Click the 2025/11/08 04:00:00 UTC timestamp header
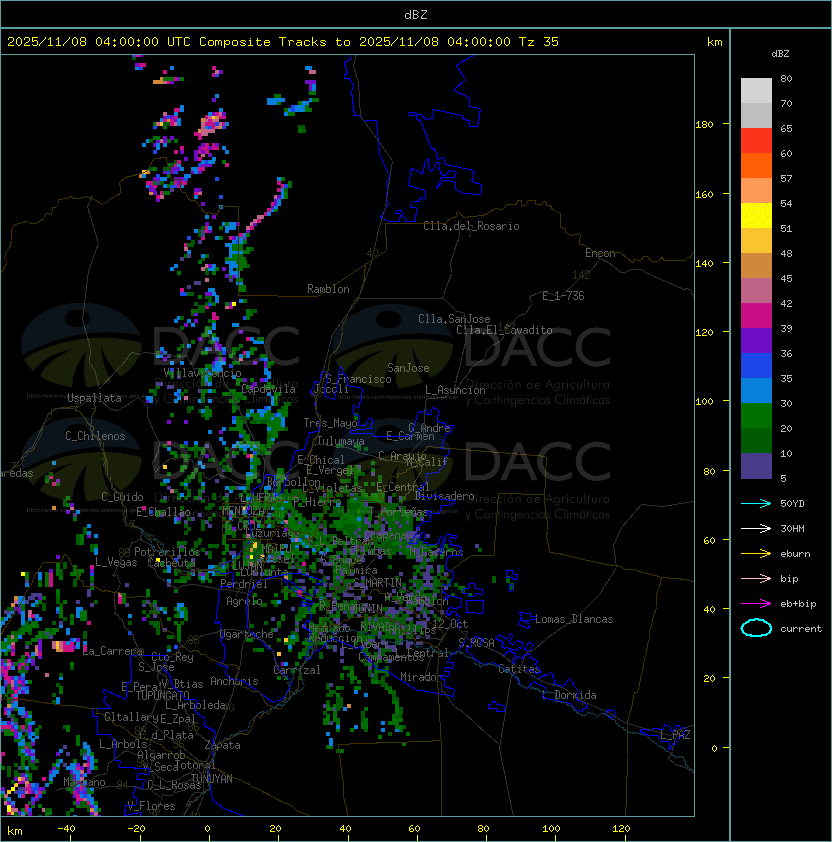The height and width of the screenshot is (842, 832). [x=98, y=42]
